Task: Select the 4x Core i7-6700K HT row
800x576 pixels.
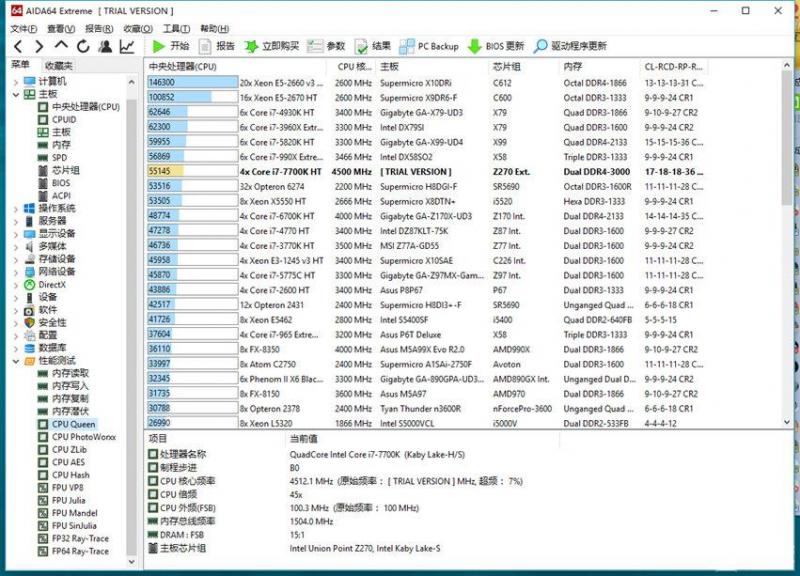Action: point(428,216)
